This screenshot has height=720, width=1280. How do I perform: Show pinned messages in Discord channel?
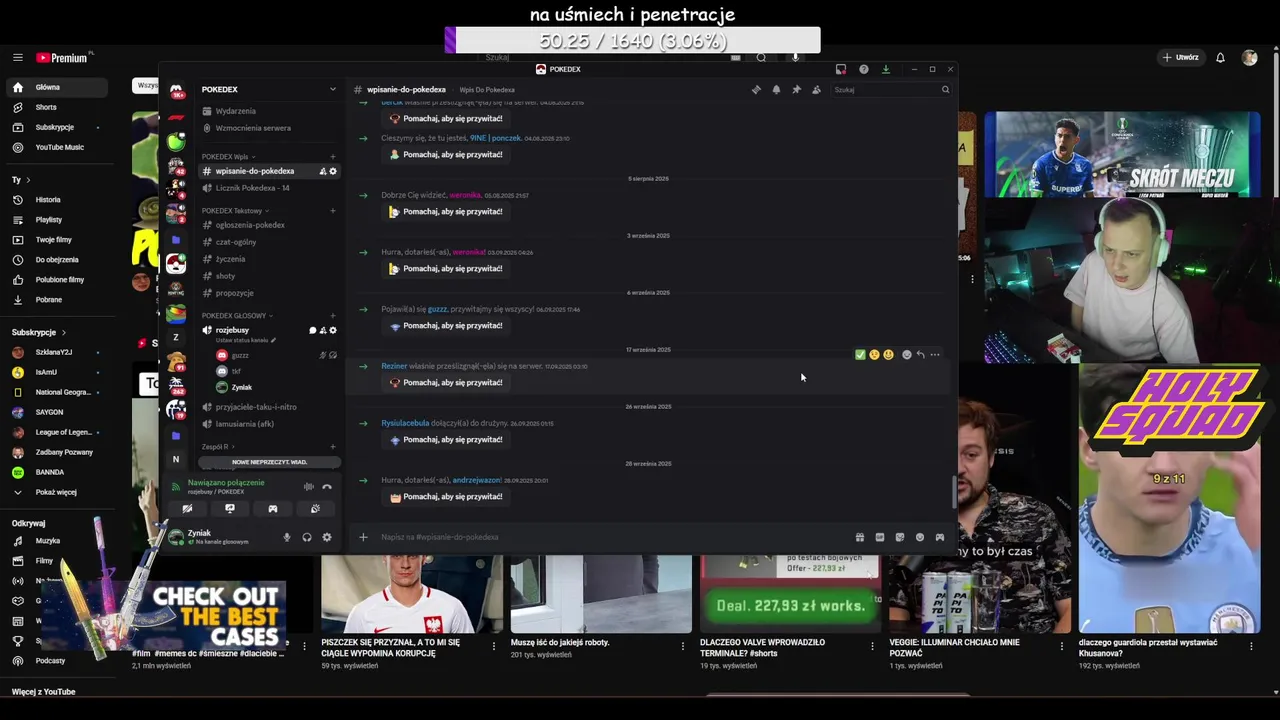(796, 90)
